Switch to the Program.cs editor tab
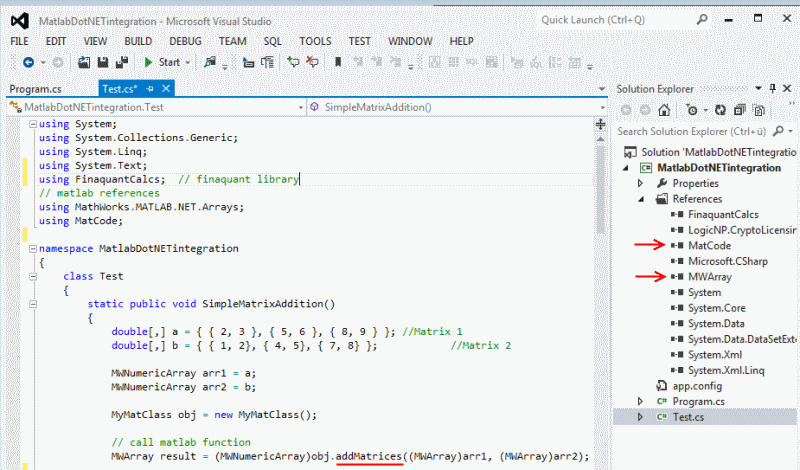 click(36, 89)
